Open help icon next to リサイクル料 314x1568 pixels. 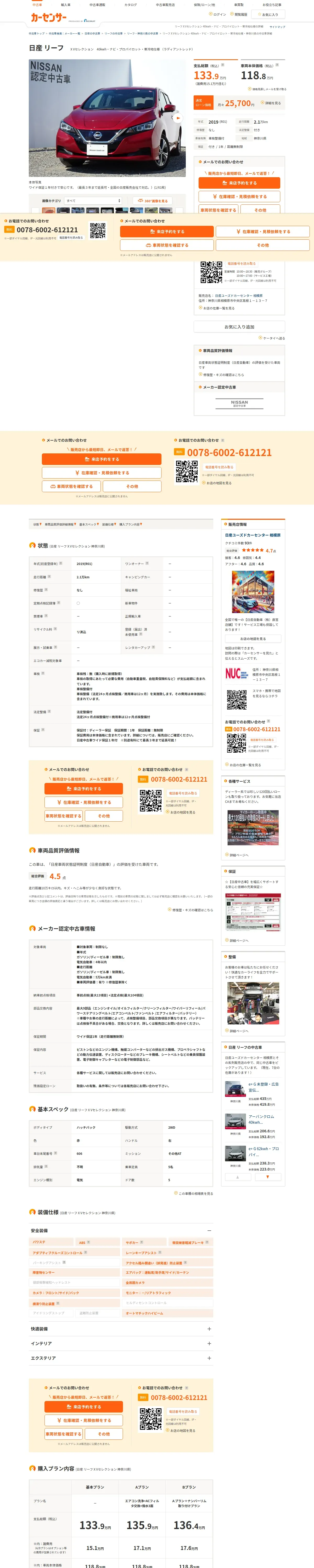coord(55,629)
